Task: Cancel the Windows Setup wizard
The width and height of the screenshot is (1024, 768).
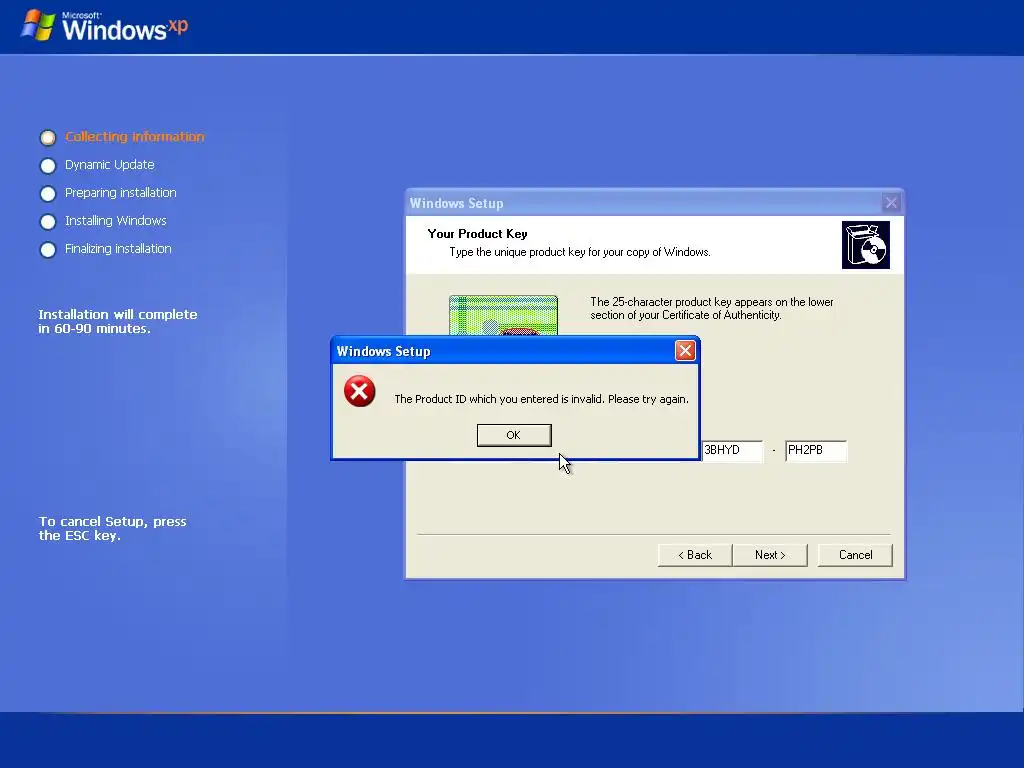Action: [855, 555]
